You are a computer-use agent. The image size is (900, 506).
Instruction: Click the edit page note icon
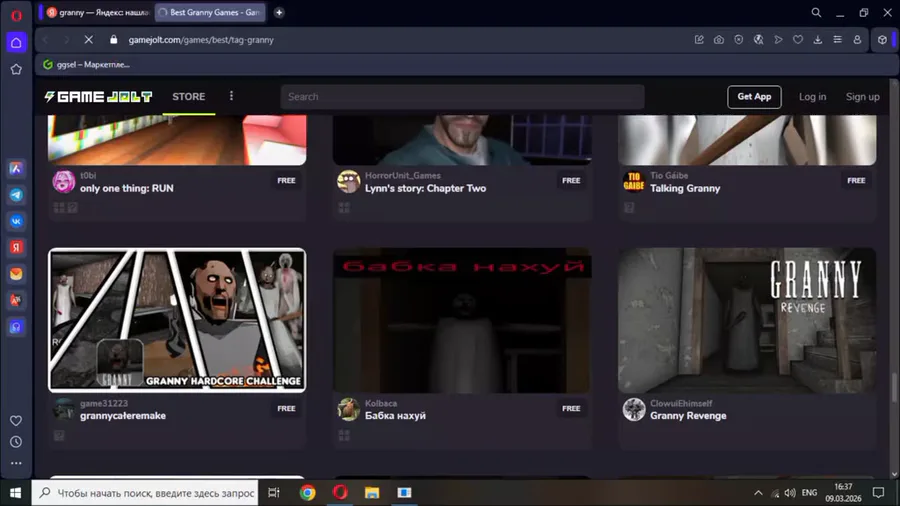click(699, 40)
